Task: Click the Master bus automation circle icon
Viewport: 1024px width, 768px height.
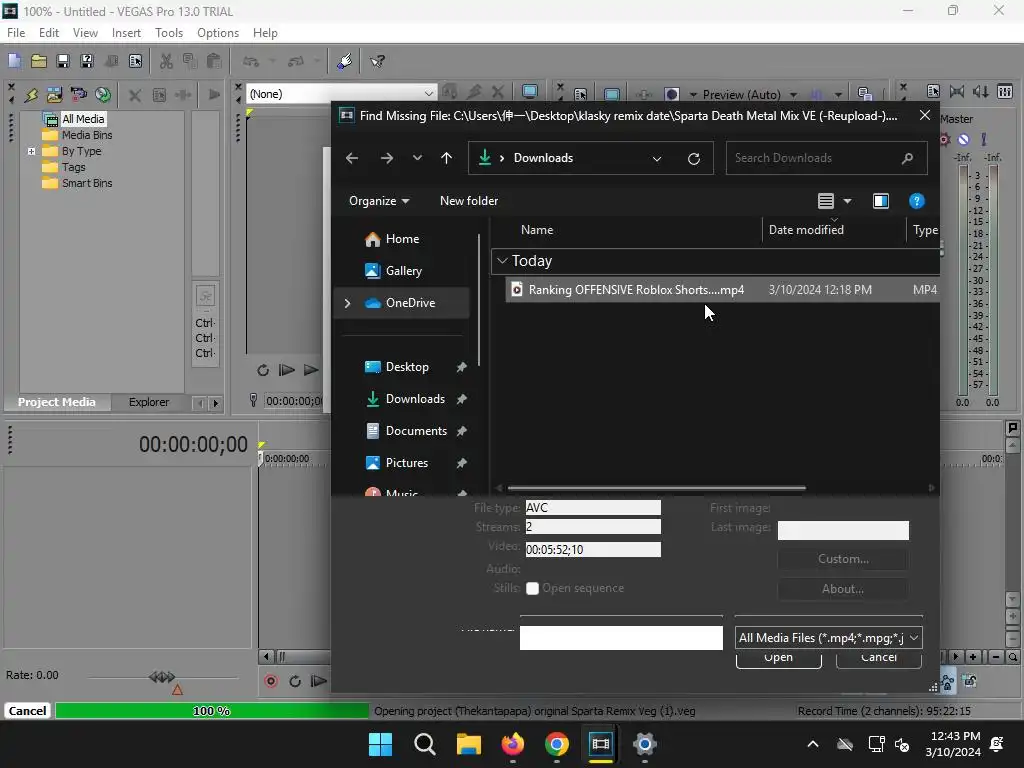Action: 964,139
